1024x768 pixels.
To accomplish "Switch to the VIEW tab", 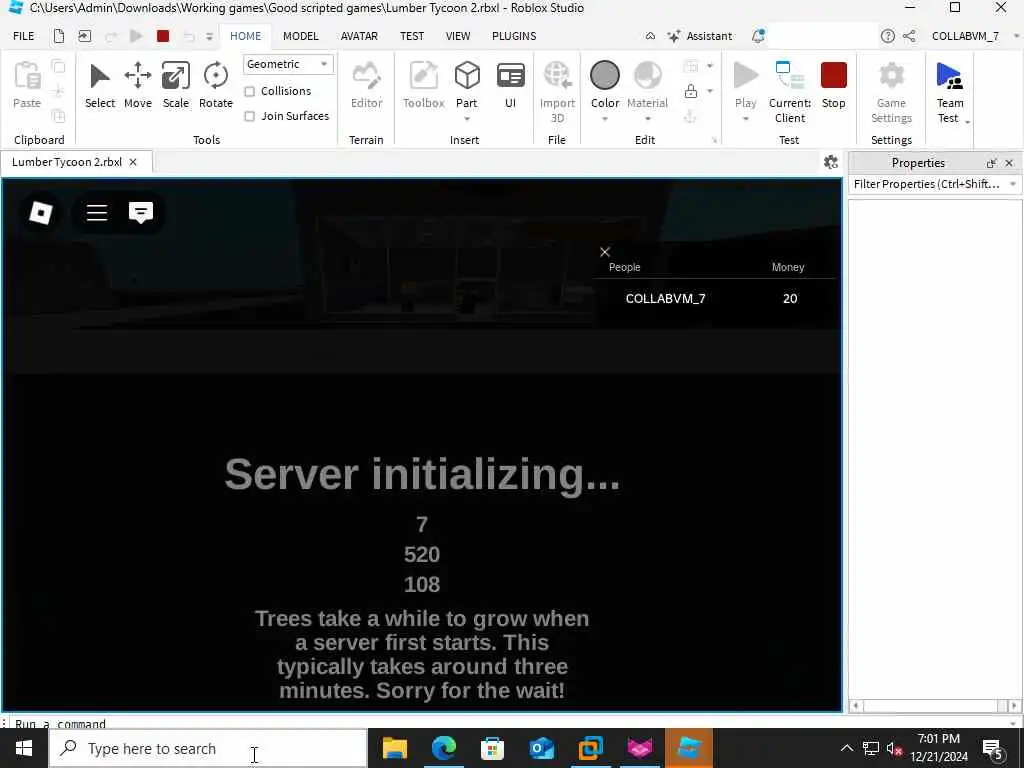I will [x=458, y=36].
